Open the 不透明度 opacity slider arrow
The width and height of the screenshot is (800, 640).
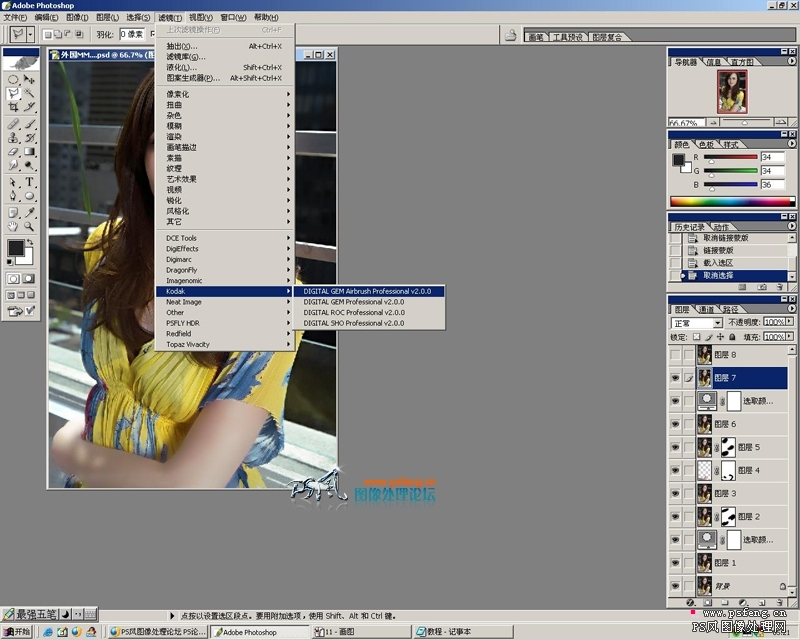(790, 322)
